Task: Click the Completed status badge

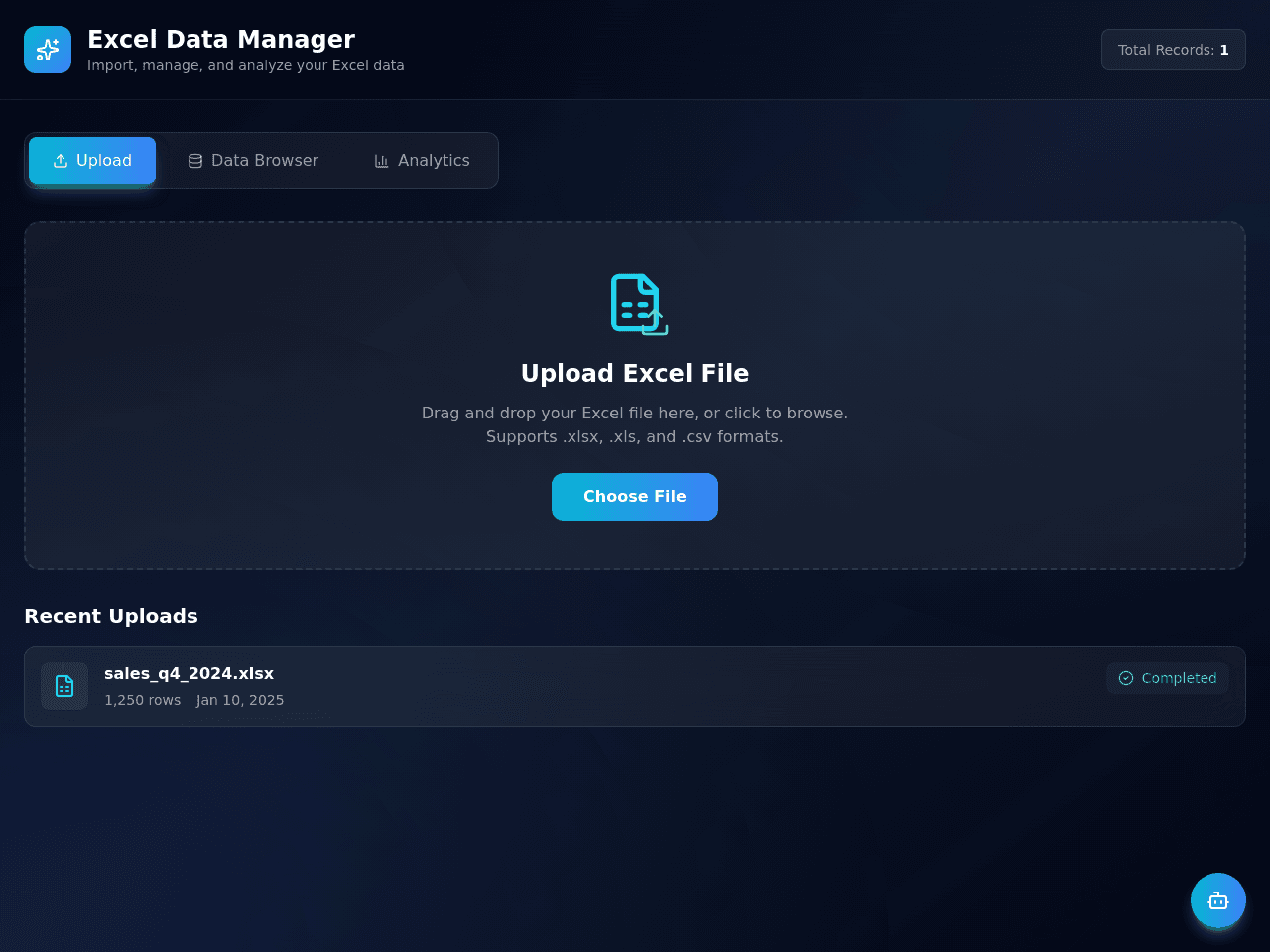Action: pyautogui.click(x=1168, y=678)
